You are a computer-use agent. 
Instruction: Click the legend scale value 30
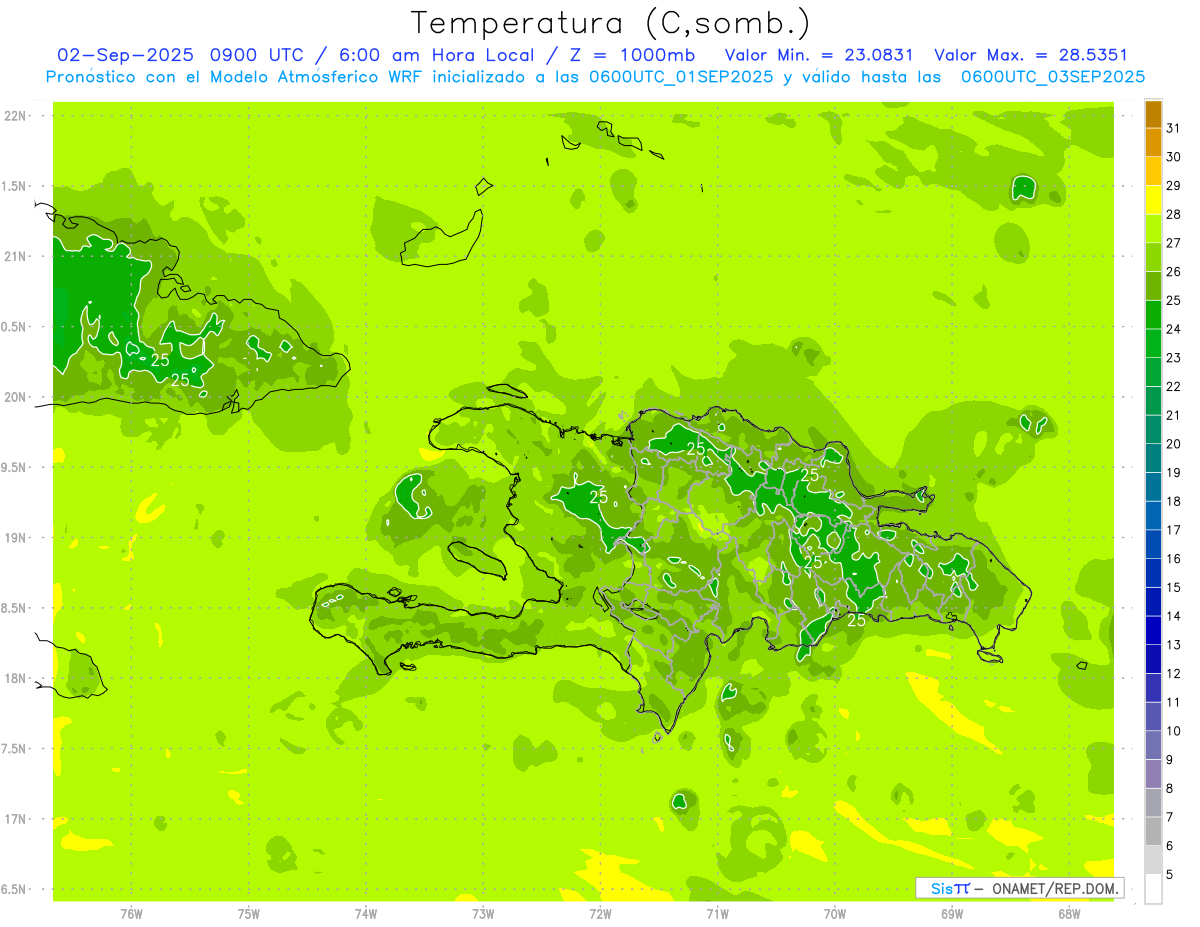tap(1174, 158)
